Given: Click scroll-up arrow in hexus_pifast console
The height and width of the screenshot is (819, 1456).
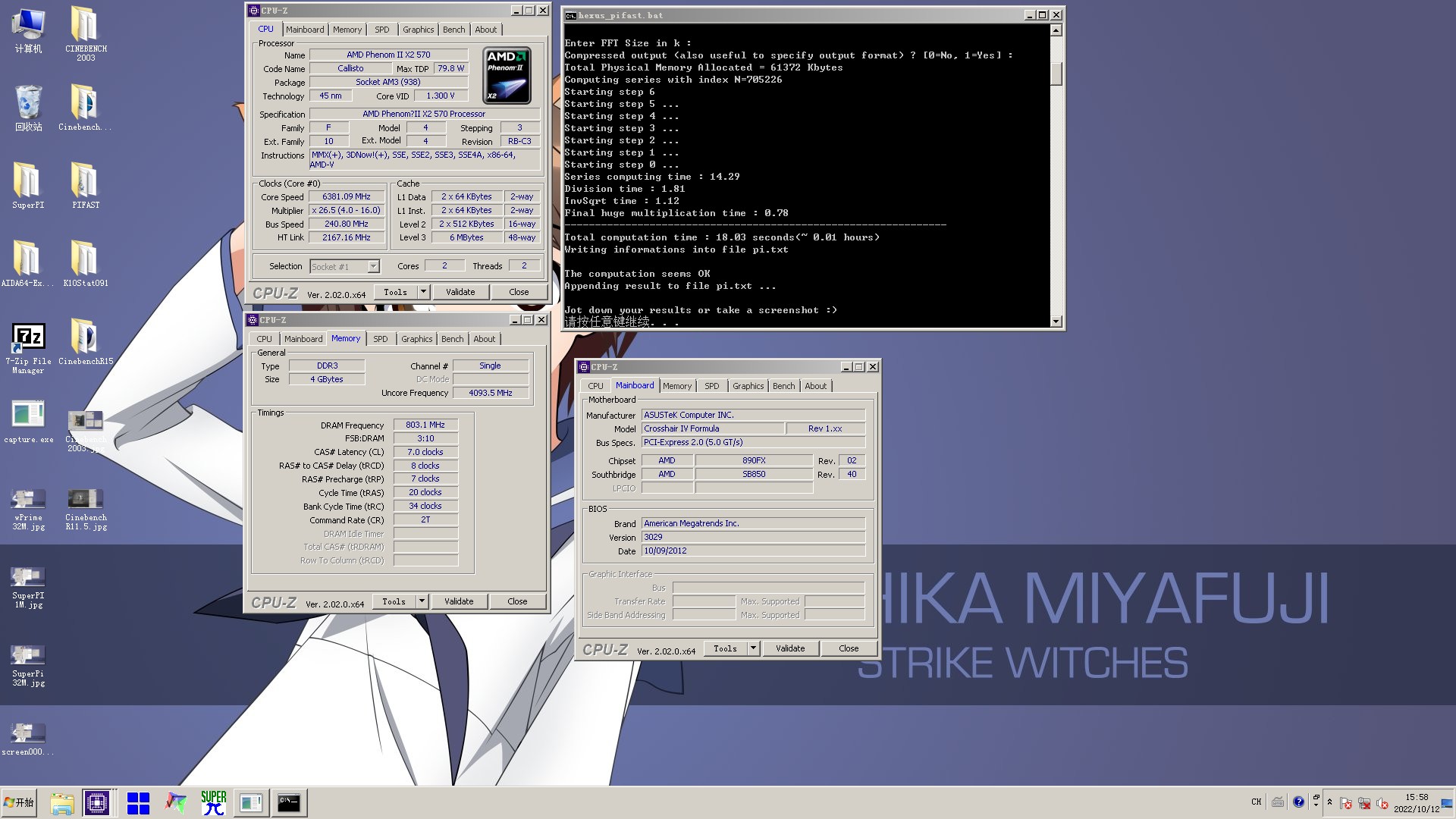Looking at the screenshot, I should (1056, 30).
